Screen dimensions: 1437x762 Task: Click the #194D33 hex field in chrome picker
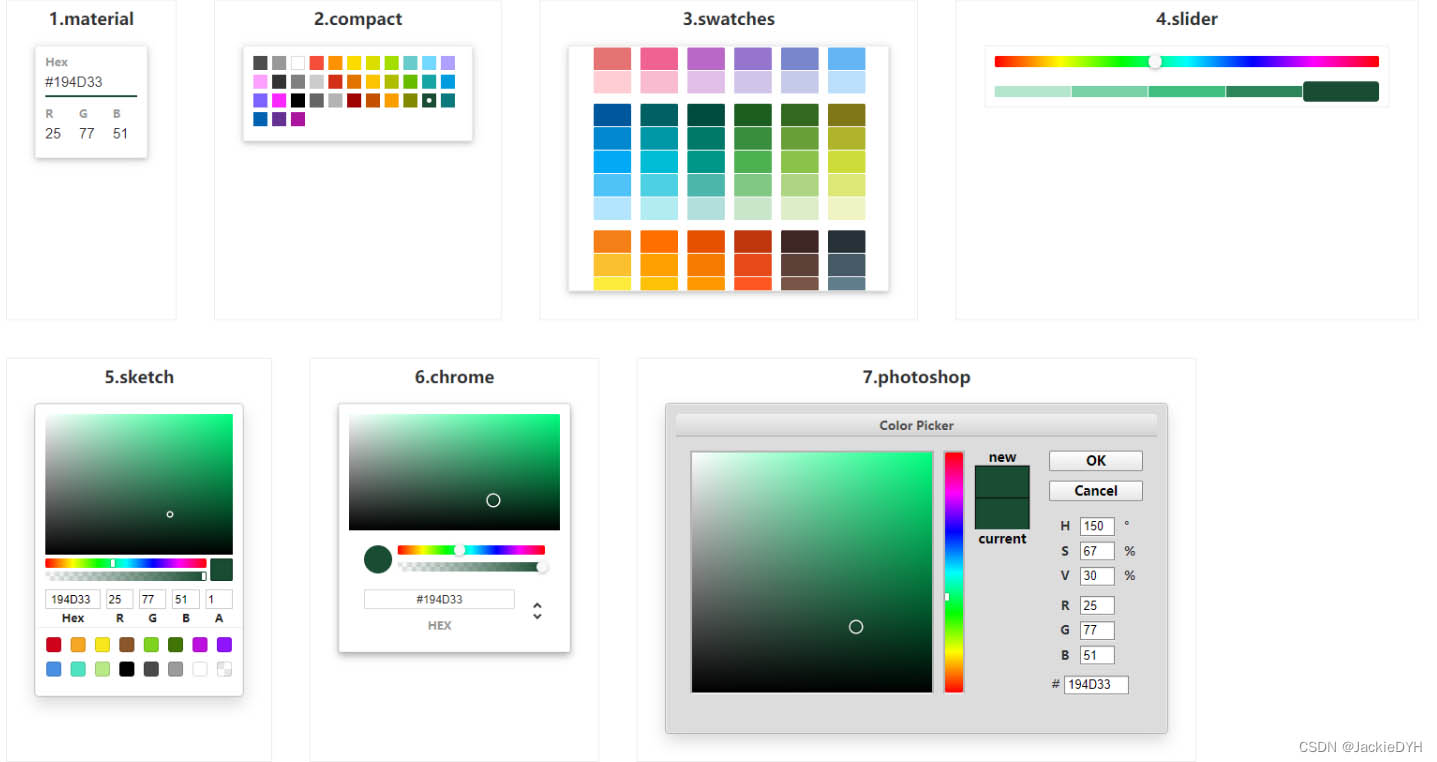(x=439, y=599)
